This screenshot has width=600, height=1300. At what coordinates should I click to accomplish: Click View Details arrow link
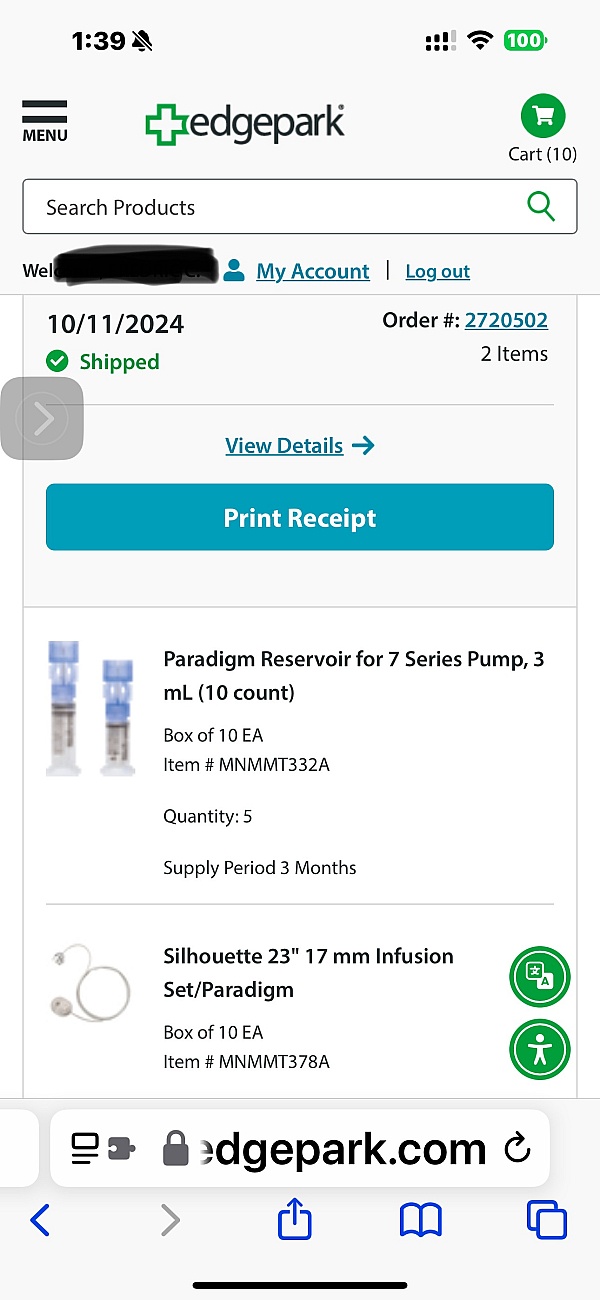[299, 446]
